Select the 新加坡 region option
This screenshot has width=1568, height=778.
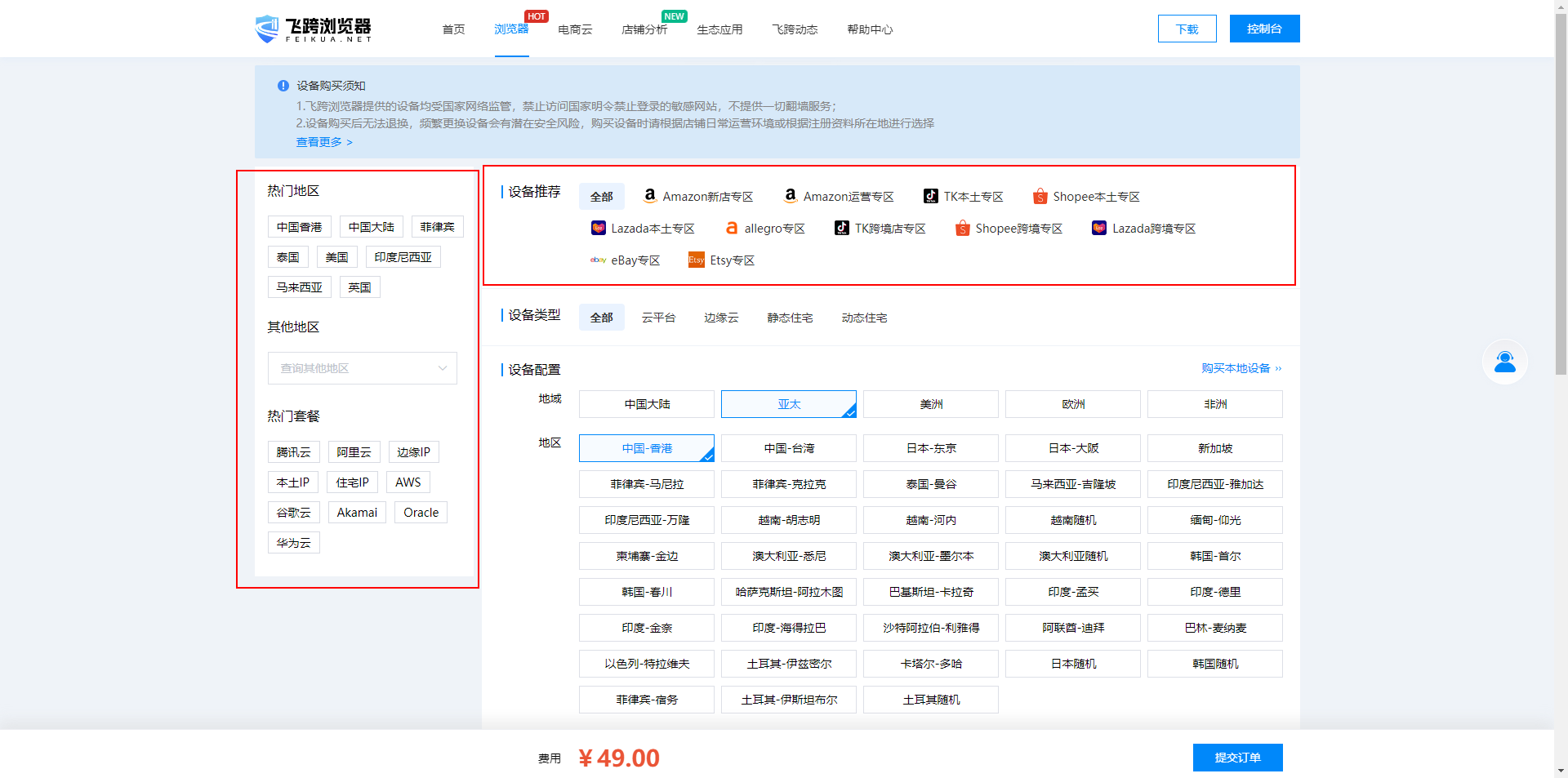[1215, 448]
